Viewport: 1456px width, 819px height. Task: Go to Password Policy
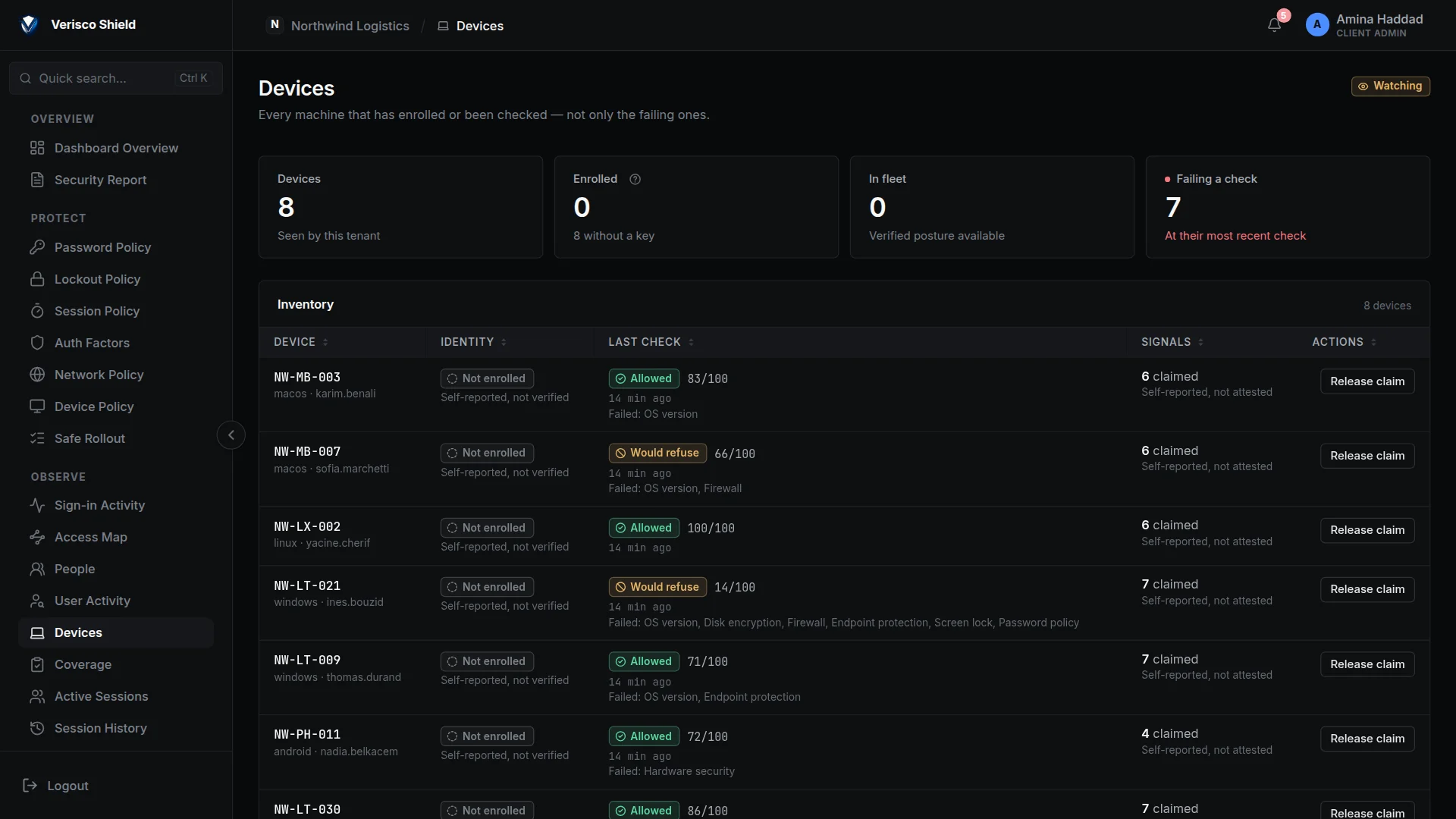pos(116,247)
